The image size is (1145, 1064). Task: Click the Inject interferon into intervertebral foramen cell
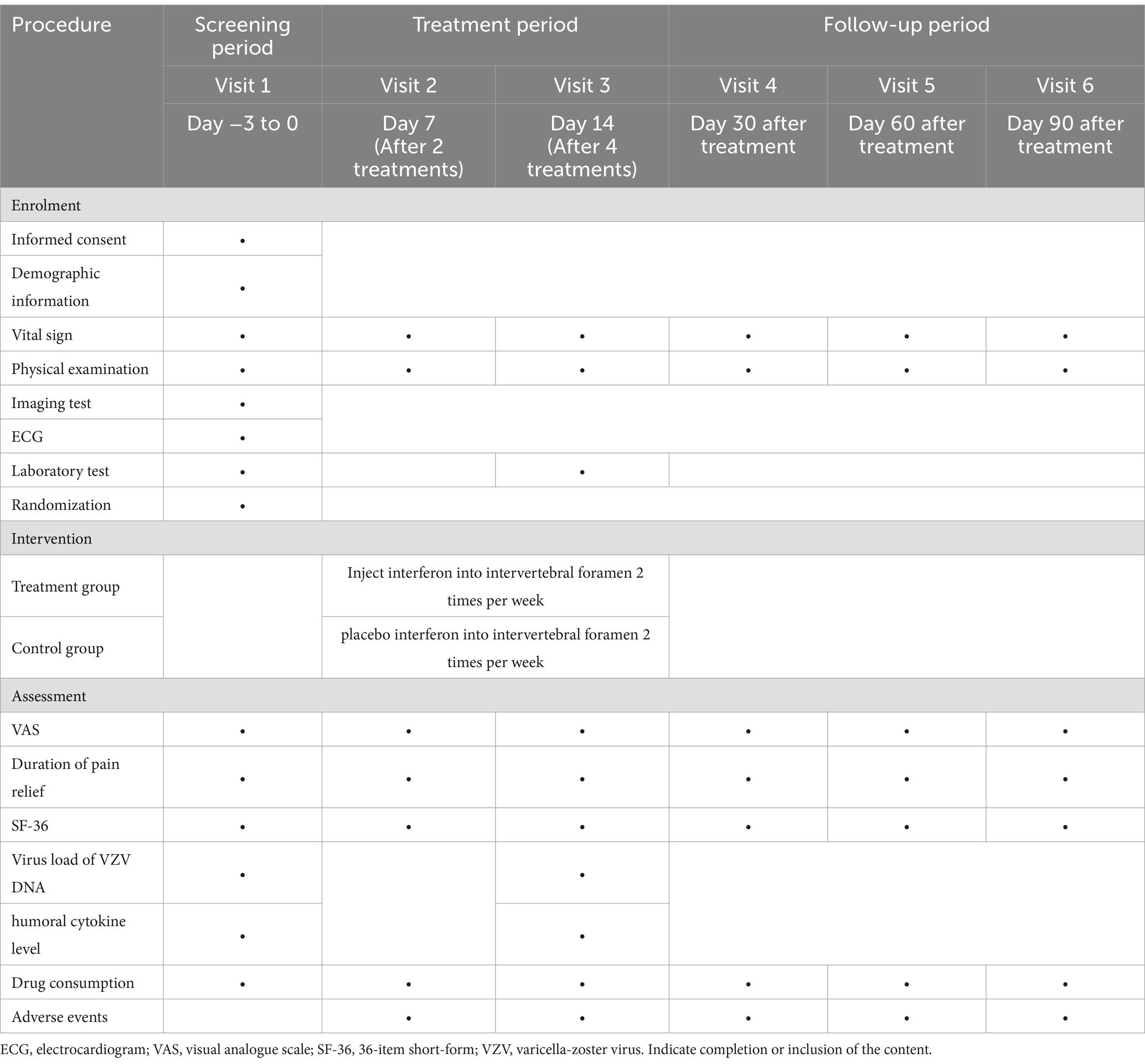pyautogui.click(x=496, y=586)
